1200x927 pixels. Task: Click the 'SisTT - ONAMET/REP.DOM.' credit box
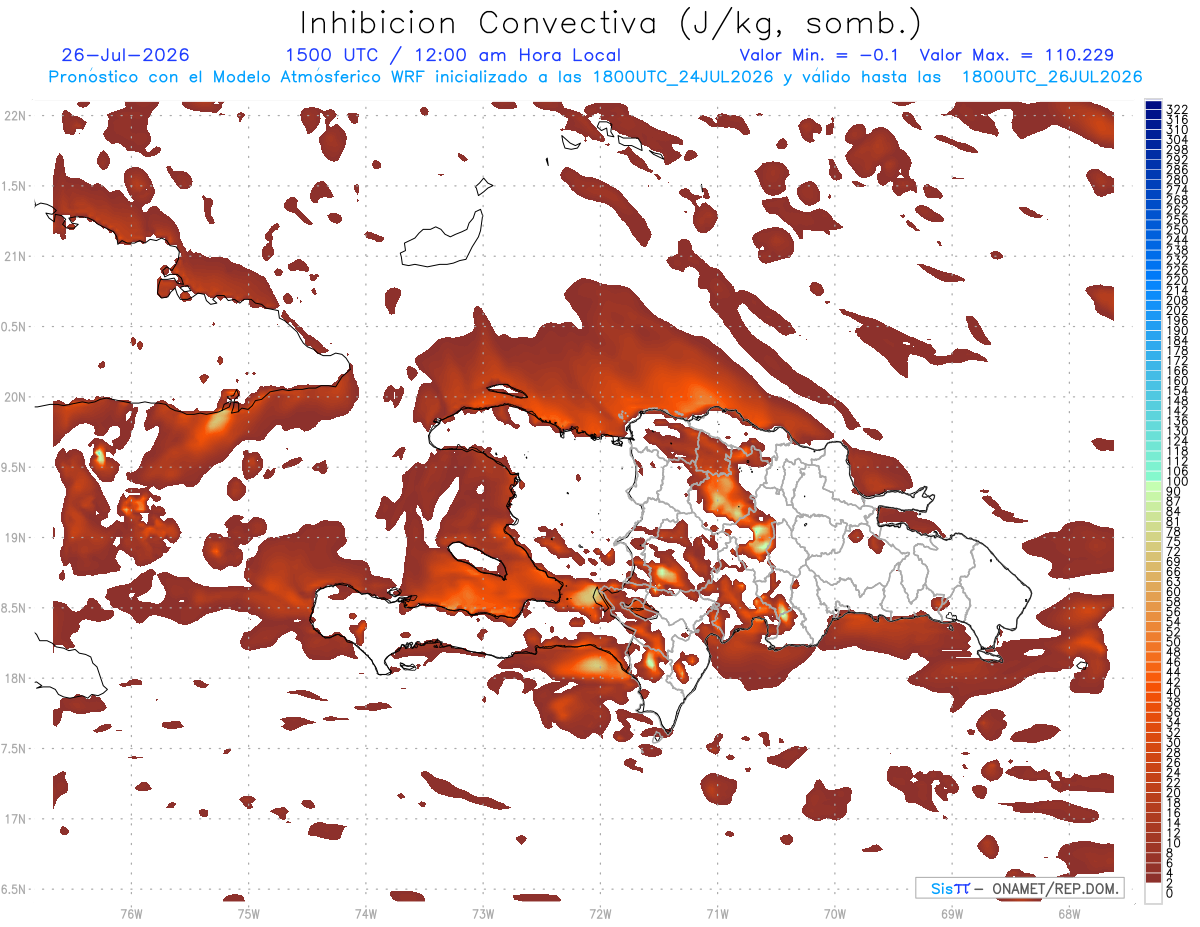1020,888
